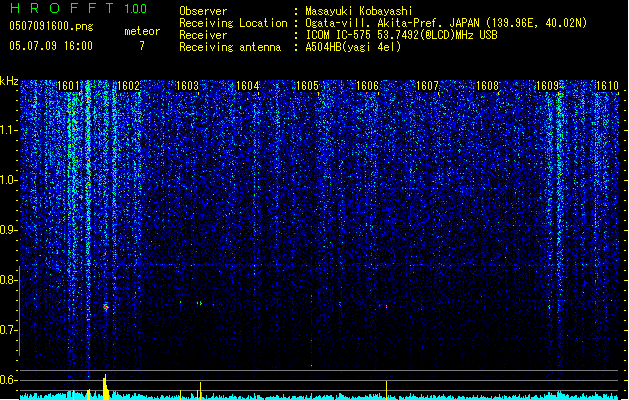The image size is (629, 400).
Task: Click the 0.9 kHz axis label
Action: coord(9,230)
